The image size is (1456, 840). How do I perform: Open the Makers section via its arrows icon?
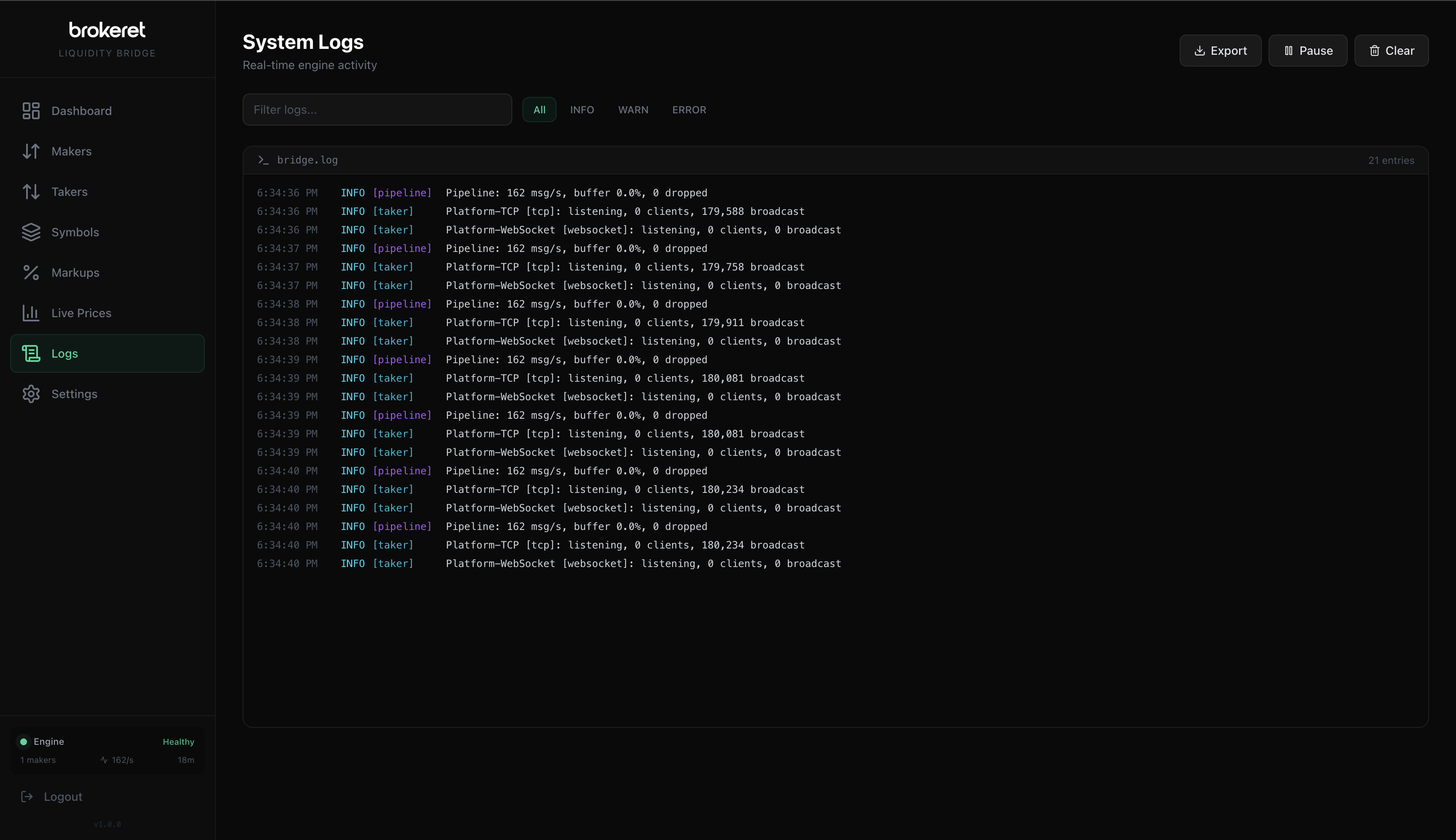pyautogui.click(x=31, y=150)
